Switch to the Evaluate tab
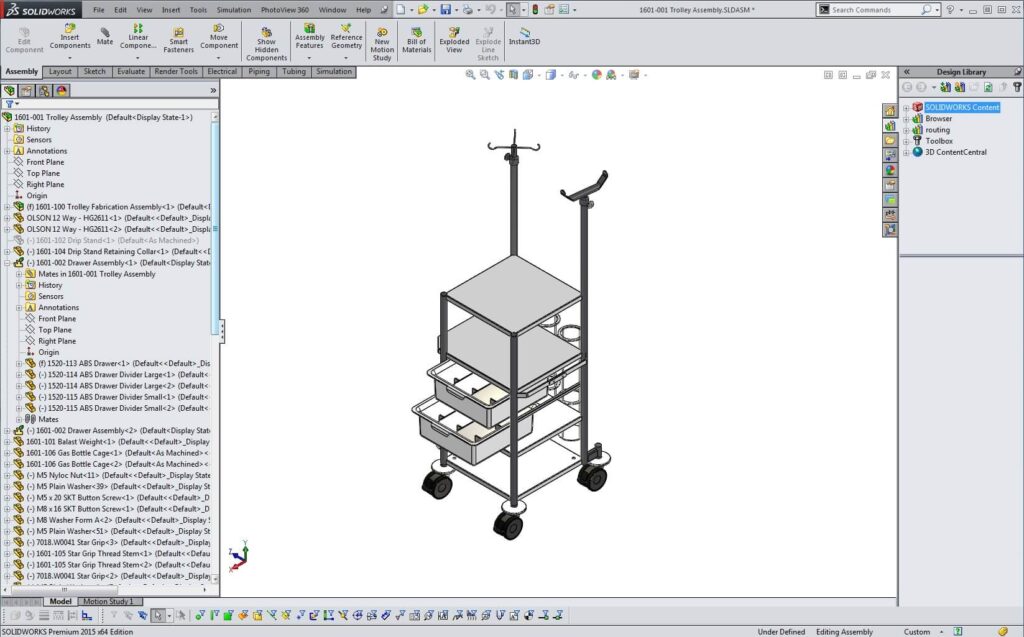 130,72
